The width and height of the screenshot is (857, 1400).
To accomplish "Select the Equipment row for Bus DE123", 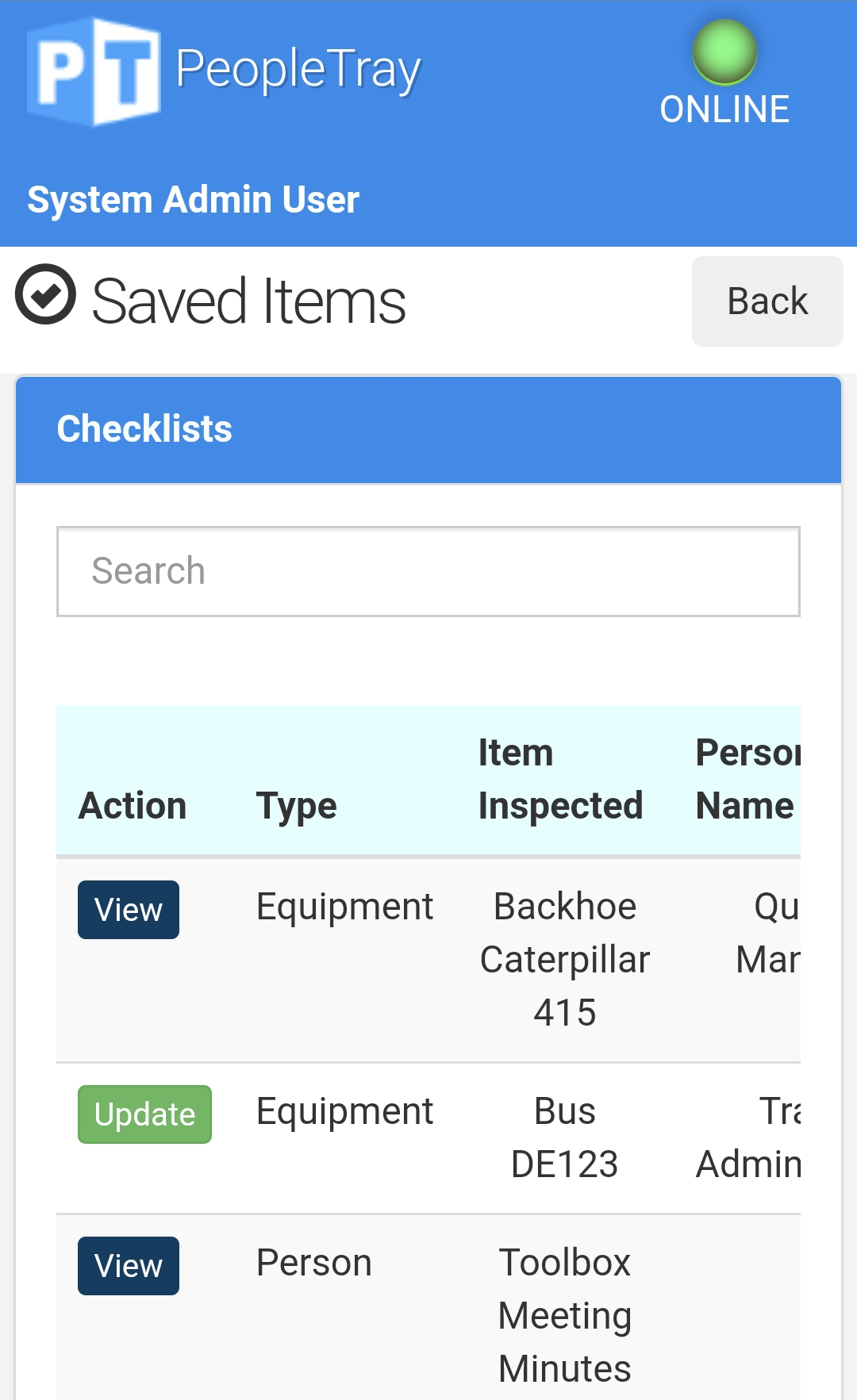I will (x=344, y=1111).
